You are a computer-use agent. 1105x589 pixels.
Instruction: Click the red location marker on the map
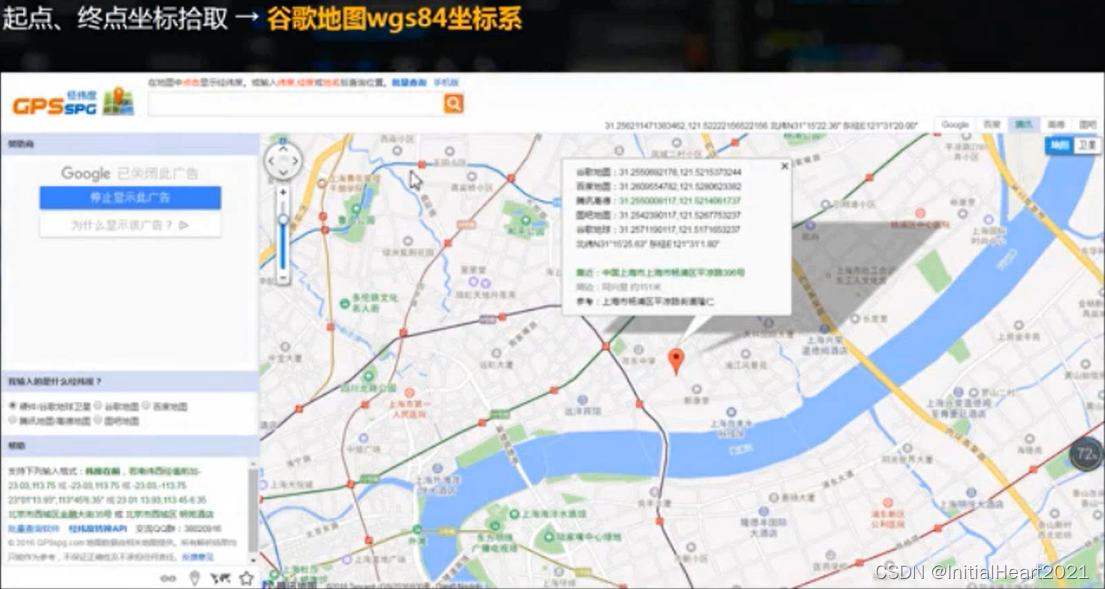pos(676,361)
